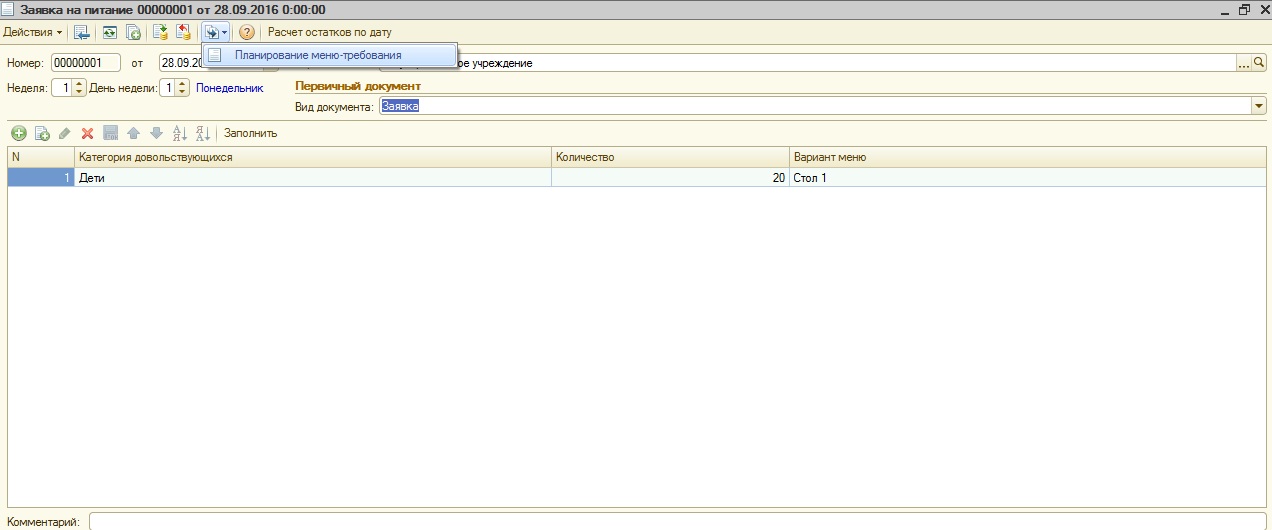Click the ellipsis button in institution field
Screen dimensions: 1272x530
tap(1244, 63)
